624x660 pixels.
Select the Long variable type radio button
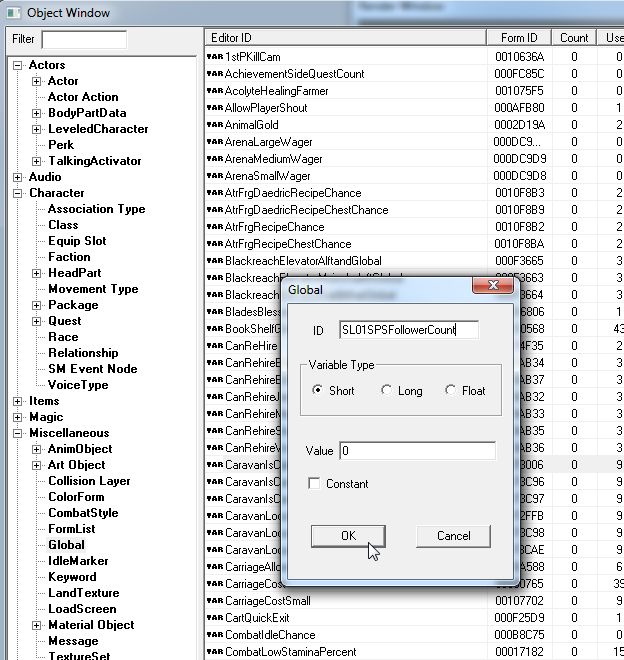point(386,390)
